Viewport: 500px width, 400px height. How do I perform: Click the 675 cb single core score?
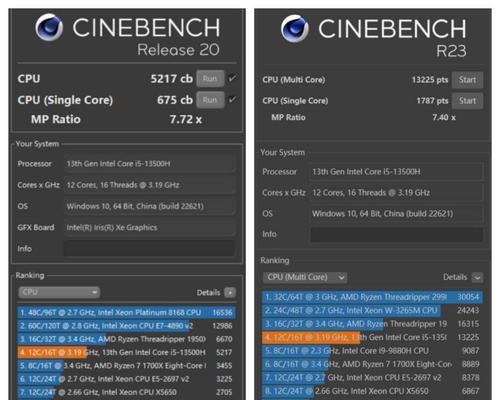175,100
